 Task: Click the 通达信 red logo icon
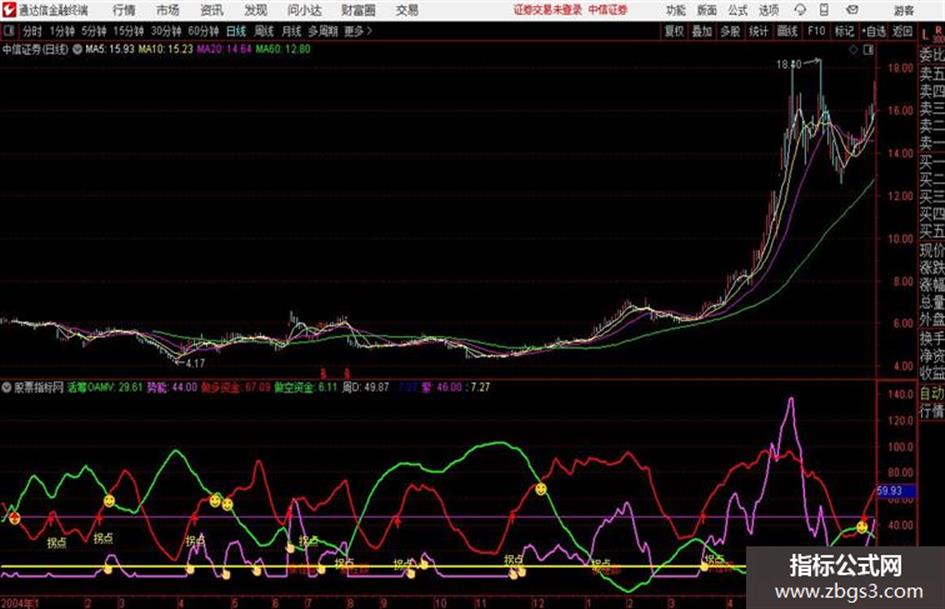9,10
